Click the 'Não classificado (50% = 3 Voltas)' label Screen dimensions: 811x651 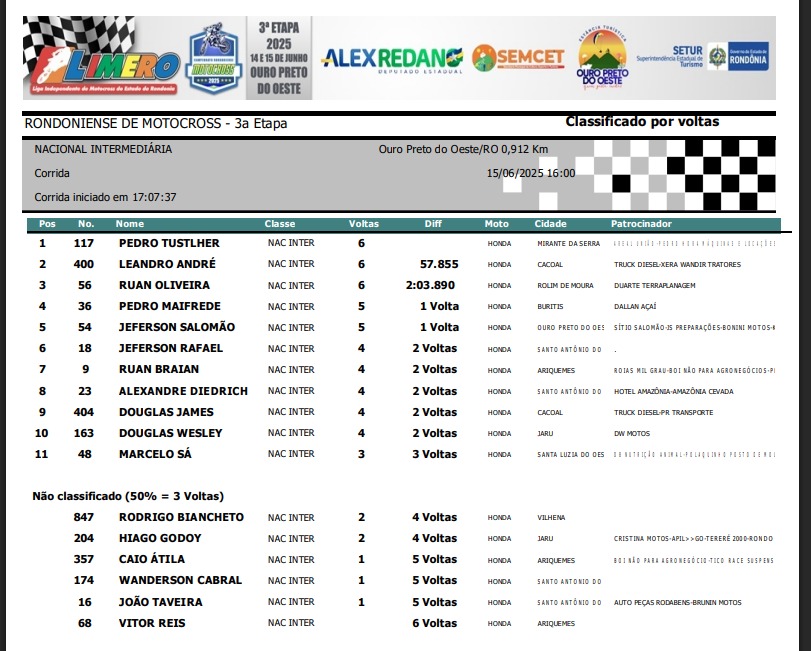coord(128,496)
